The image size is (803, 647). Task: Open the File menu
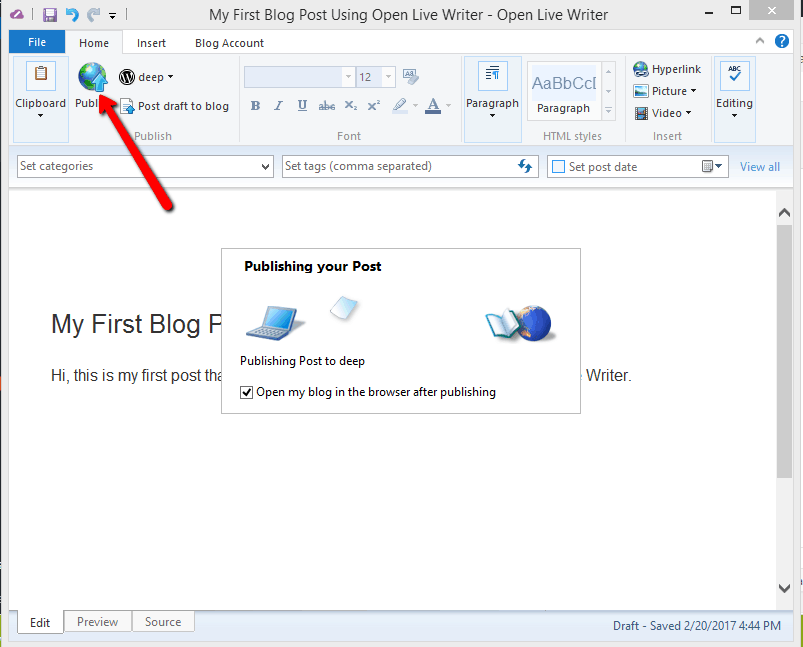[37, 42]
